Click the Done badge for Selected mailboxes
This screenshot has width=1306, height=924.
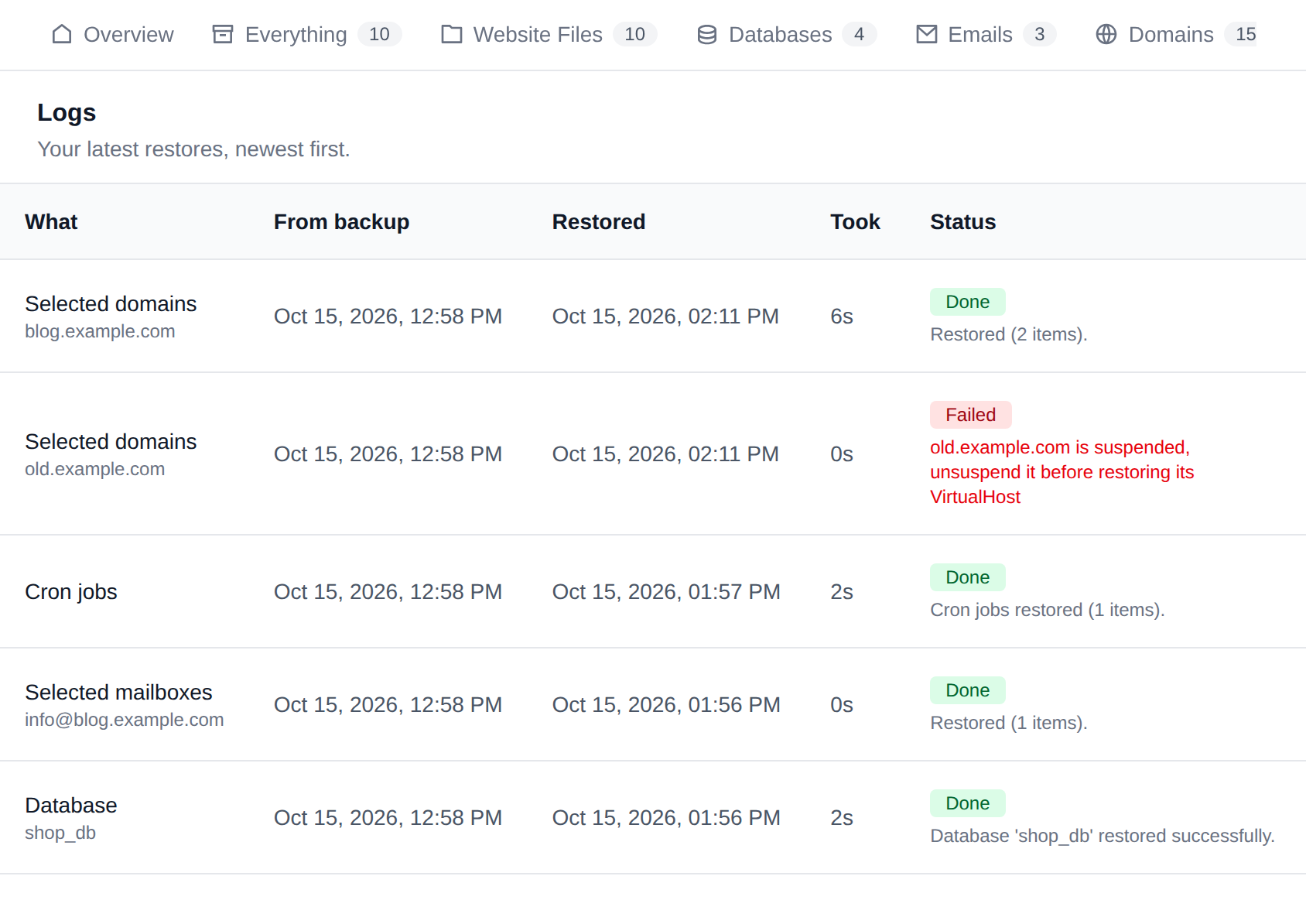click(x=968, y=690)
